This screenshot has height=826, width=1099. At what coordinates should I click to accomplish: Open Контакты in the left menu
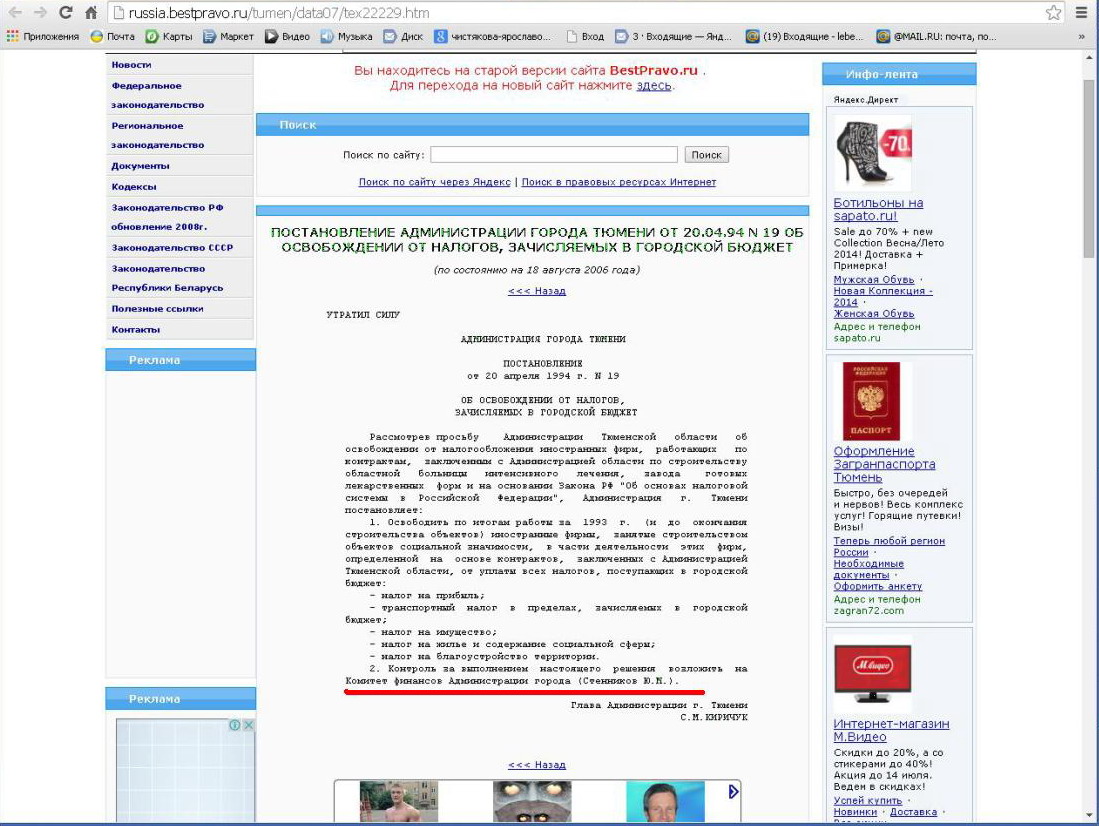[x=135, y=330]
